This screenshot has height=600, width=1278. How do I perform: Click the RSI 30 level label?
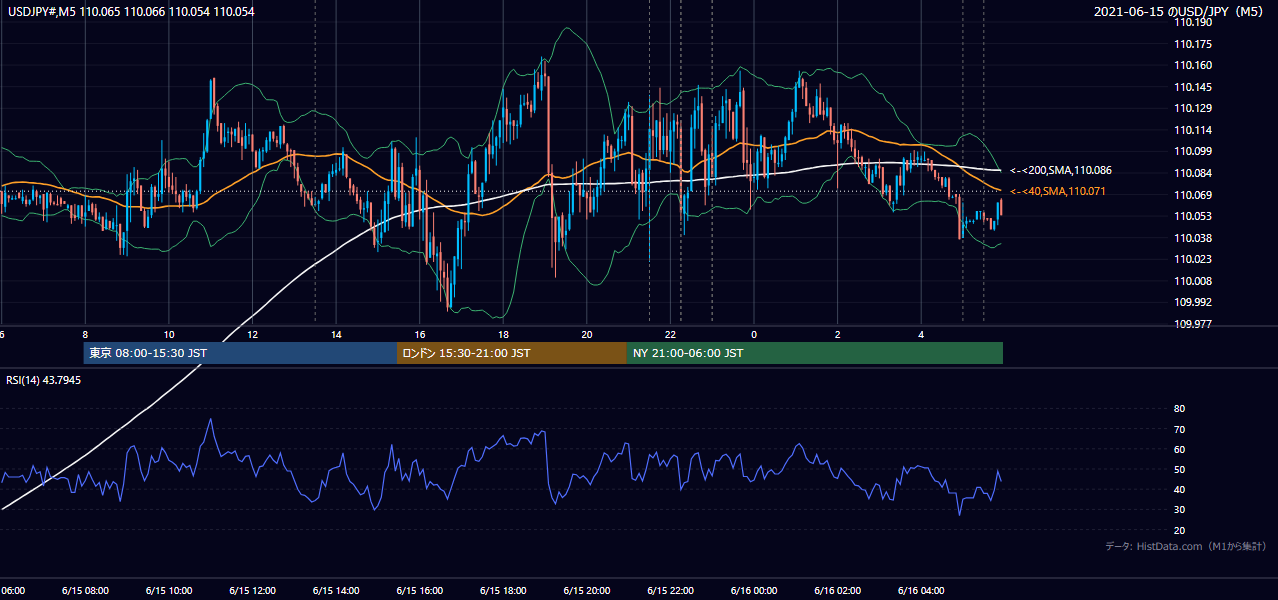click(1179, 510)
